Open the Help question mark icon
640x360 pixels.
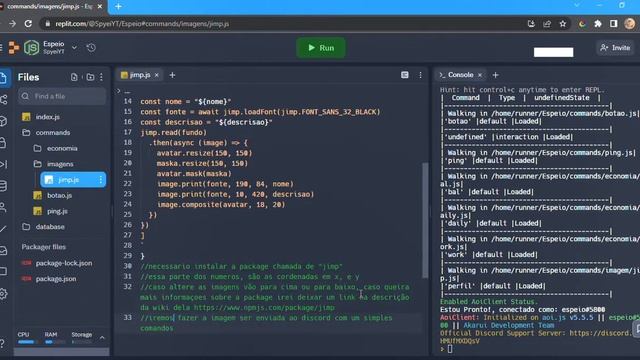click(2, 343)
